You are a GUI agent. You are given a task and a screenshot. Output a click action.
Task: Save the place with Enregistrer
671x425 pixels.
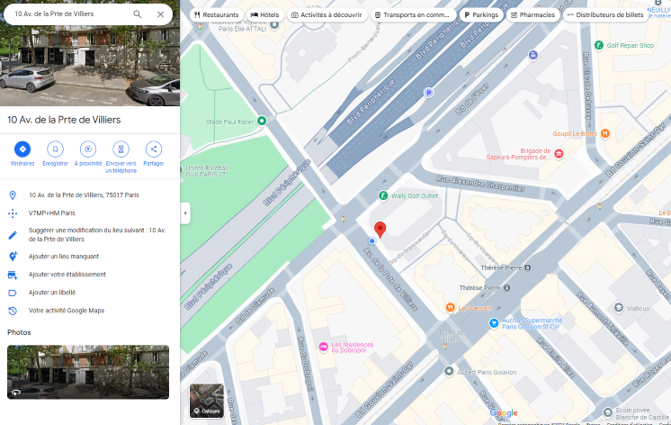tap(55, 149)
